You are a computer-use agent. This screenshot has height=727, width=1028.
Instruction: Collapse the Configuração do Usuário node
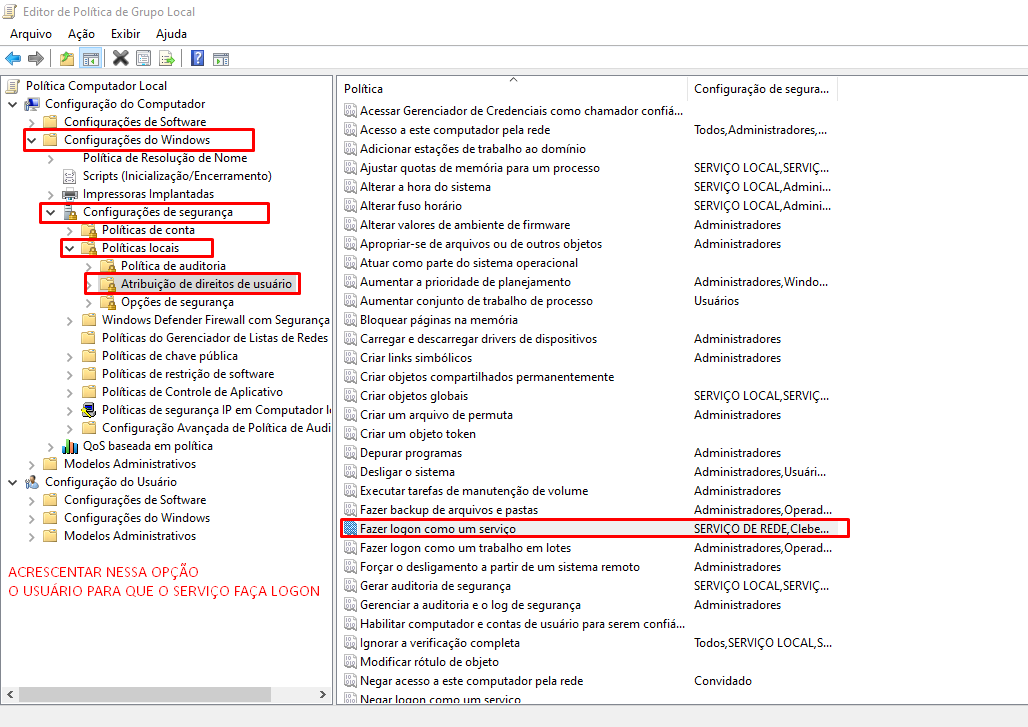click(12, 482)
